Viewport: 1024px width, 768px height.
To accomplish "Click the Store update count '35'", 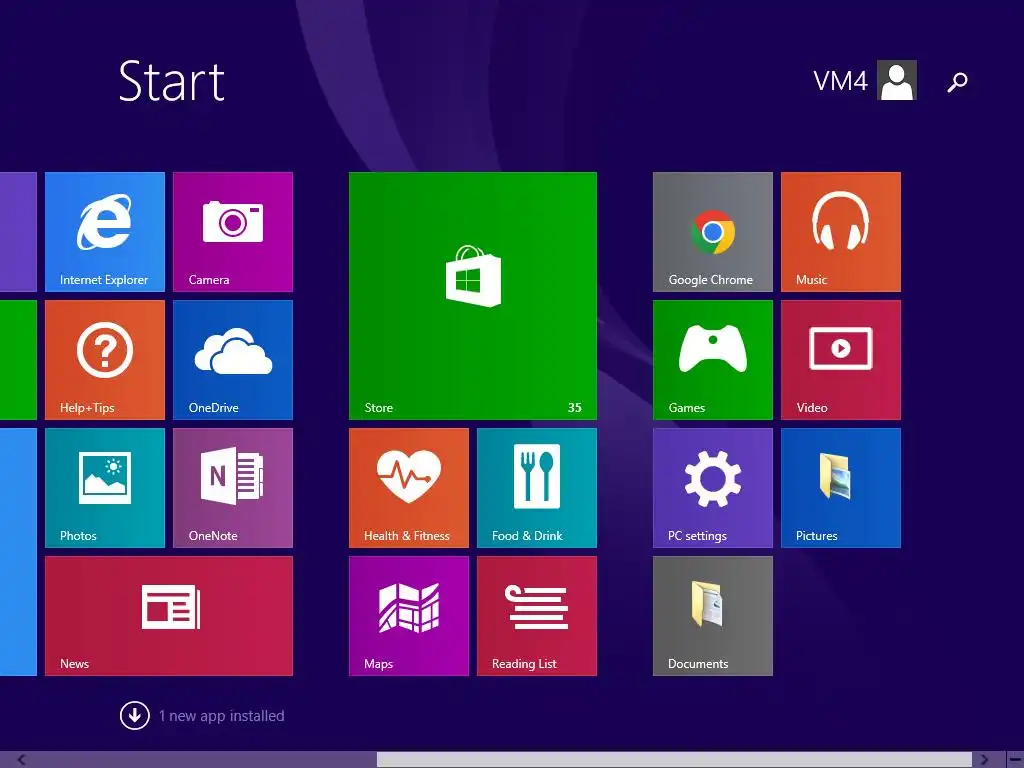I will pos(574,408).
